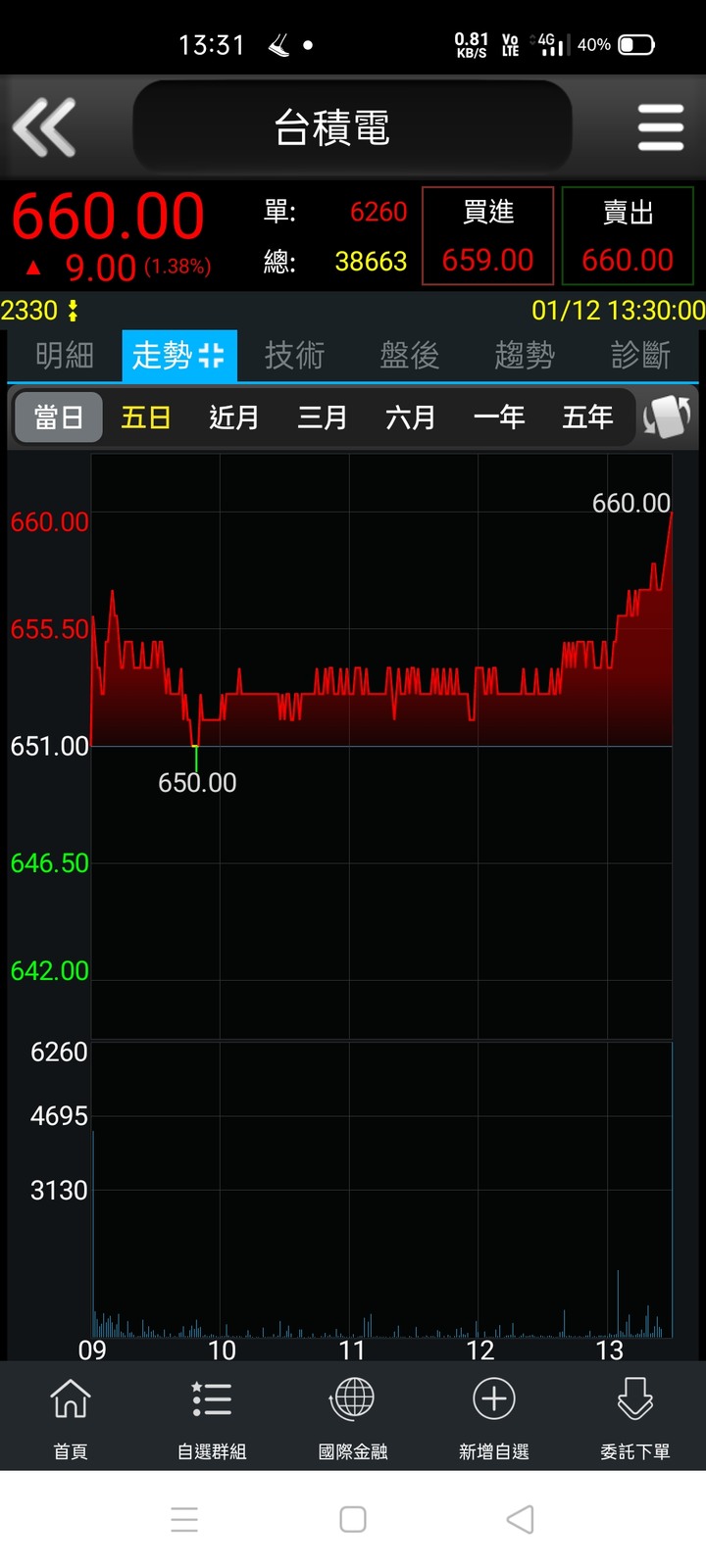Tap Android recent apps navigation icon

tap(184, 1519)
